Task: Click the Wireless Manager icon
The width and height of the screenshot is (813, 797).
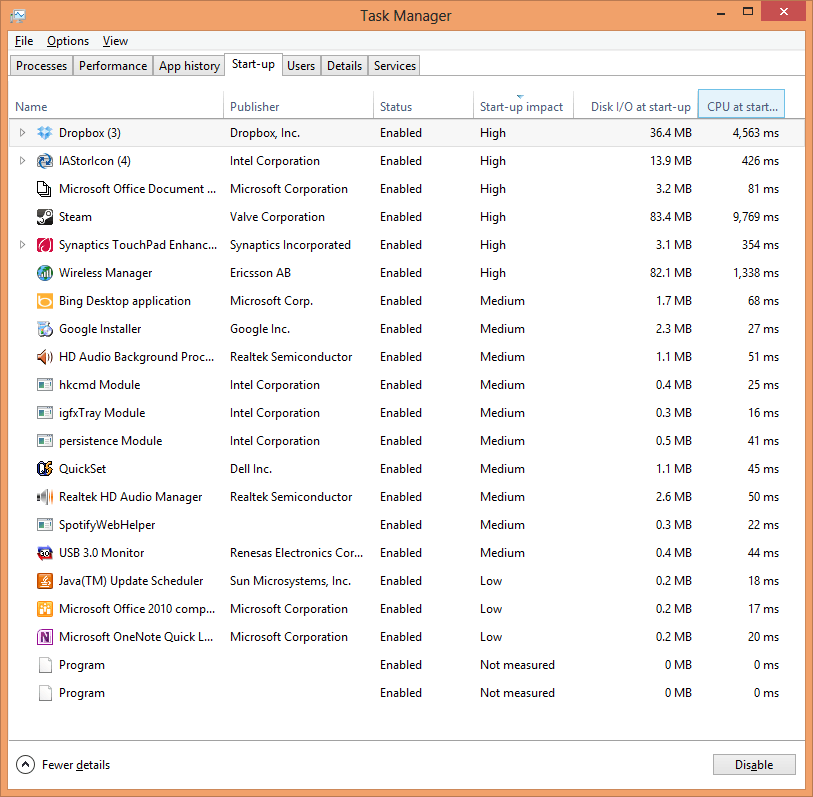Action: click(45, 273)
